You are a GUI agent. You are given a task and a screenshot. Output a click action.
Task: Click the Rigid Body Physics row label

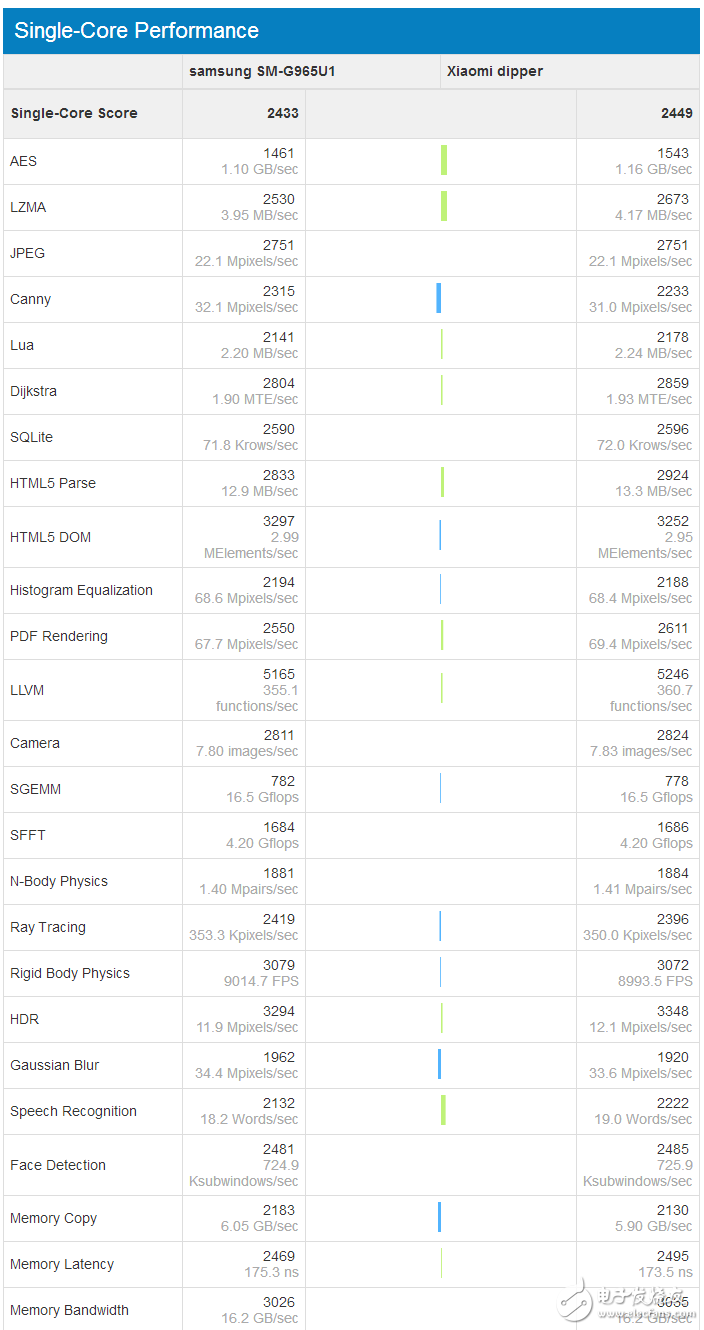70,973
